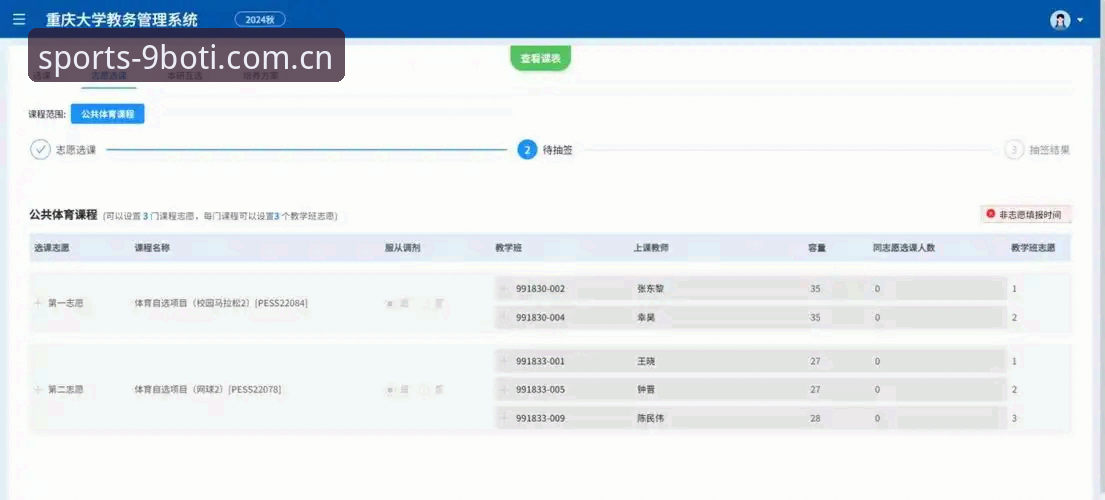Click the teacher name in row 991833-005
Image resolution: width=1105 pixels, height=500 pixels.
(x=646, y=389)
